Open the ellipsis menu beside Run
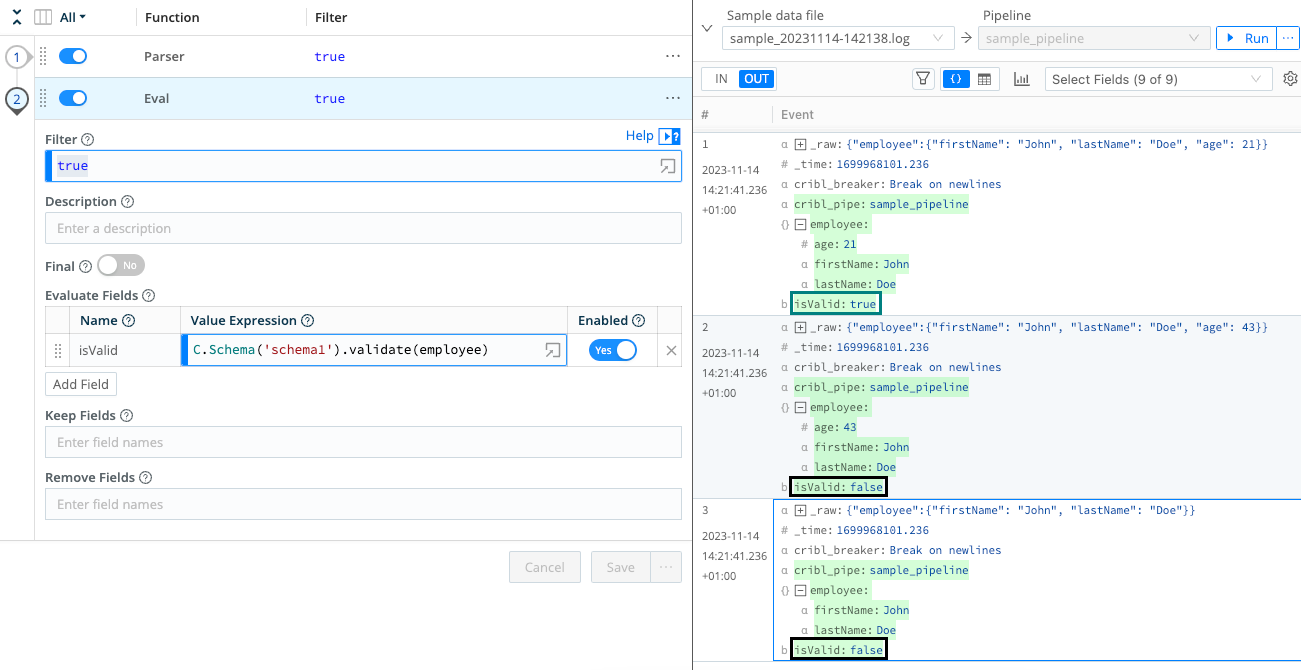Image resolution: width=1301 pixels, height=670 pixels. [x=1288, y=38]
